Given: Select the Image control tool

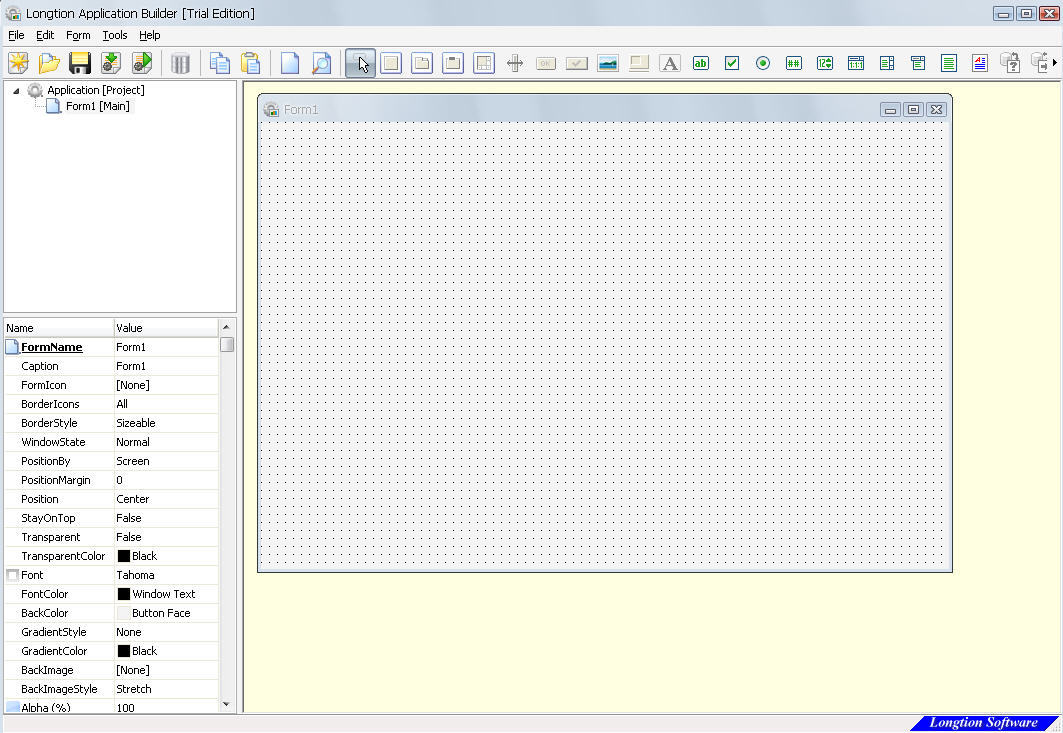Looking at the screenshot, I should pyautogui.click(x=608, y=62).
